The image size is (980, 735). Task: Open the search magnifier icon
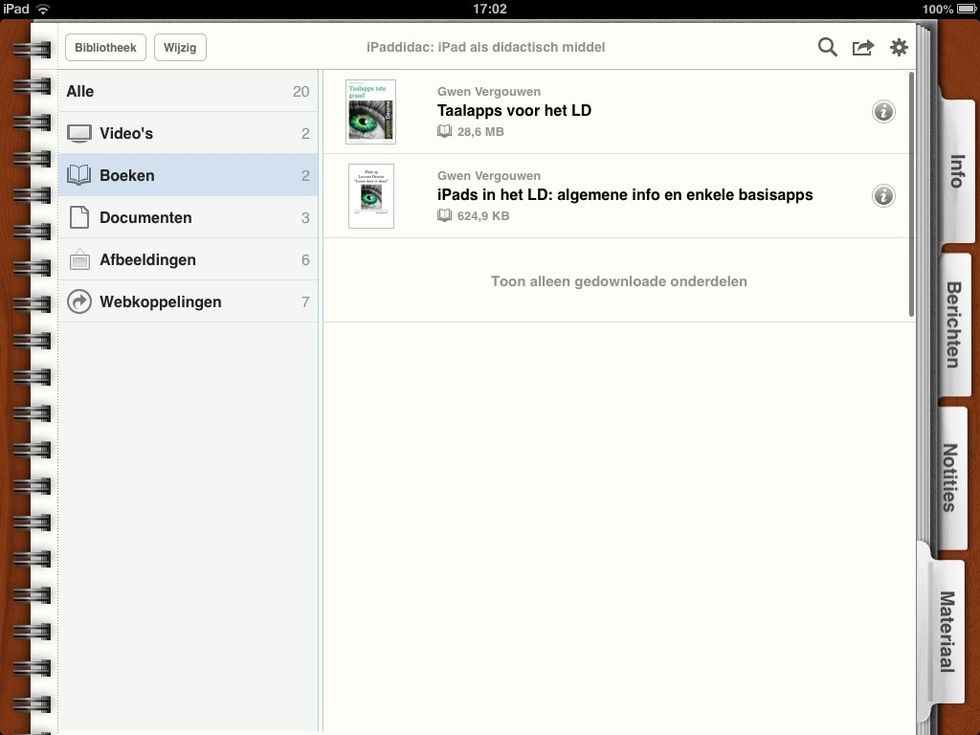[827, 47]
